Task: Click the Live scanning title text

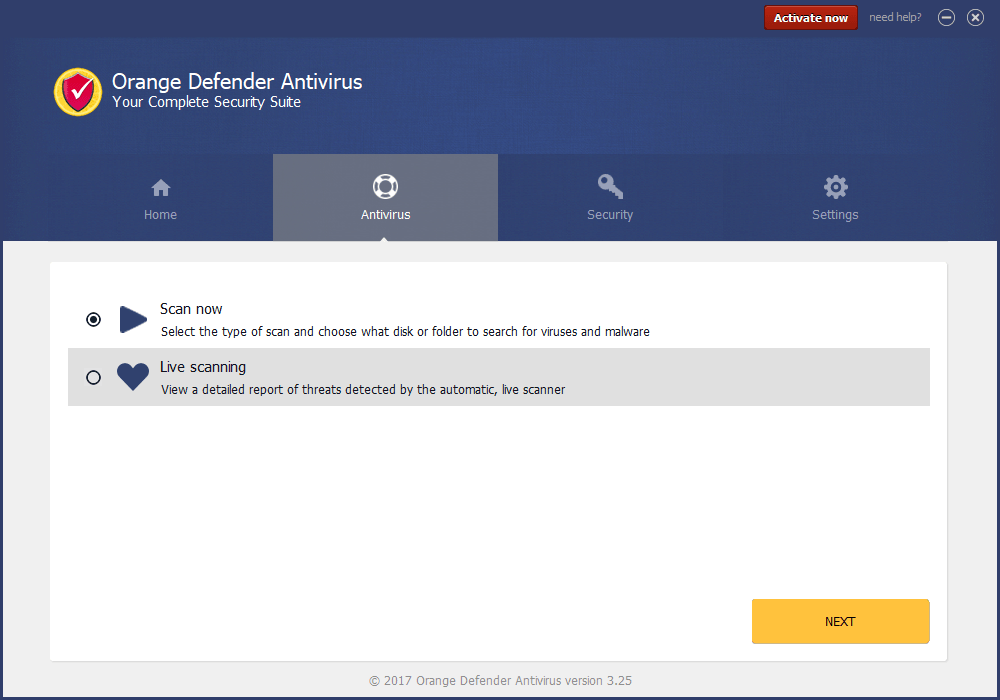Action: (203, 367)
